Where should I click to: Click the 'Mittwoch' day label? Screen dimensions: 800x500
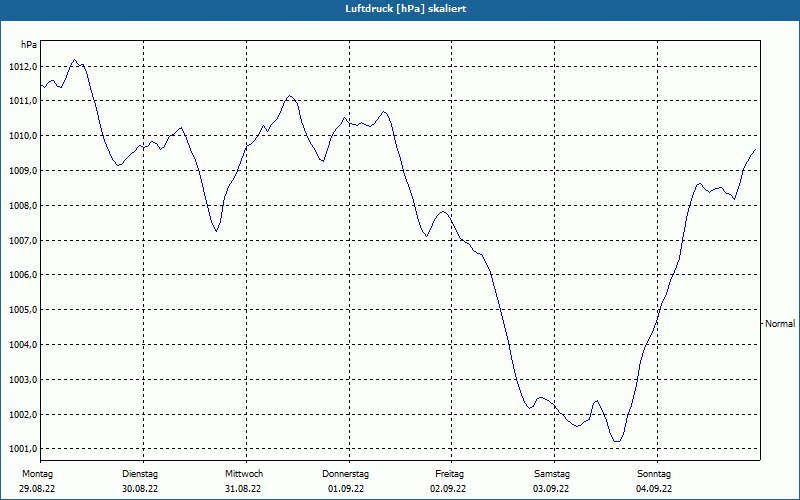click(x=244, y=474)
